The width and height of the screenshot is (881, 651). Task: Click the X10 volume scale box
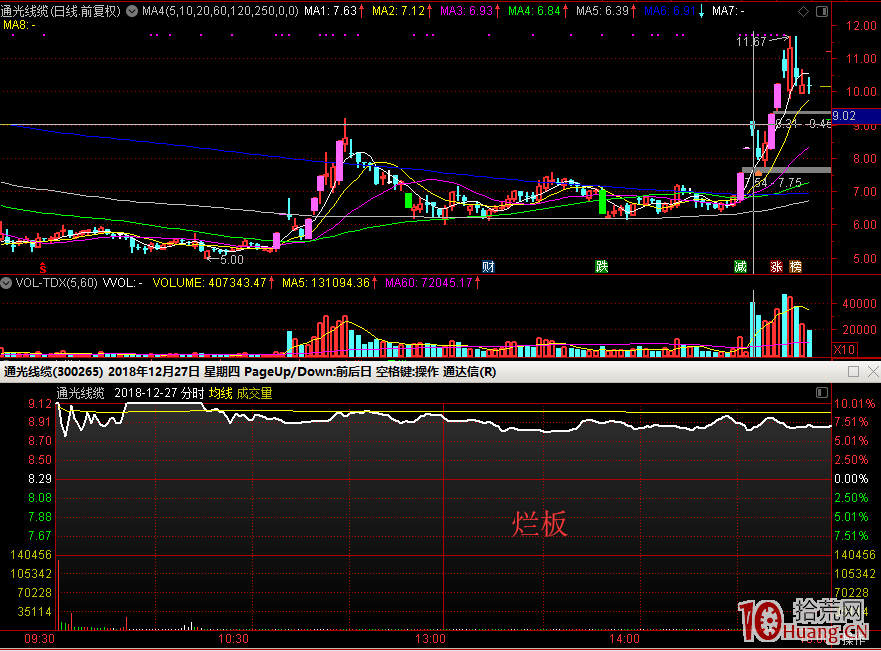point(844,349)
